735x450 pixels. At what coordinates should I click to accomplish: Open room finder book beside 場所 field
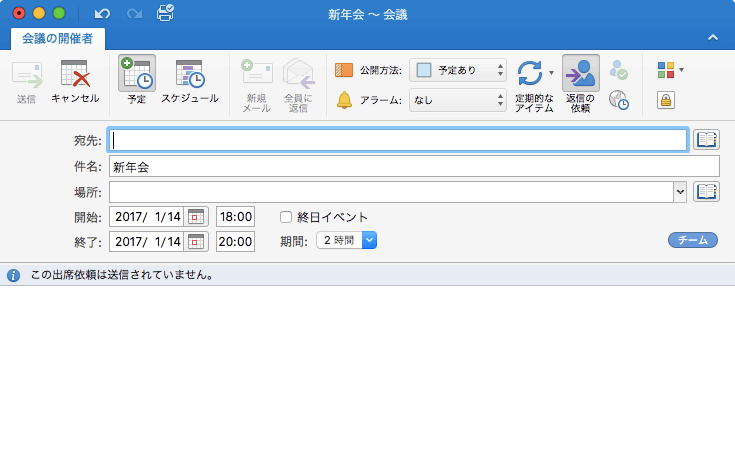(x=706, y=192)
